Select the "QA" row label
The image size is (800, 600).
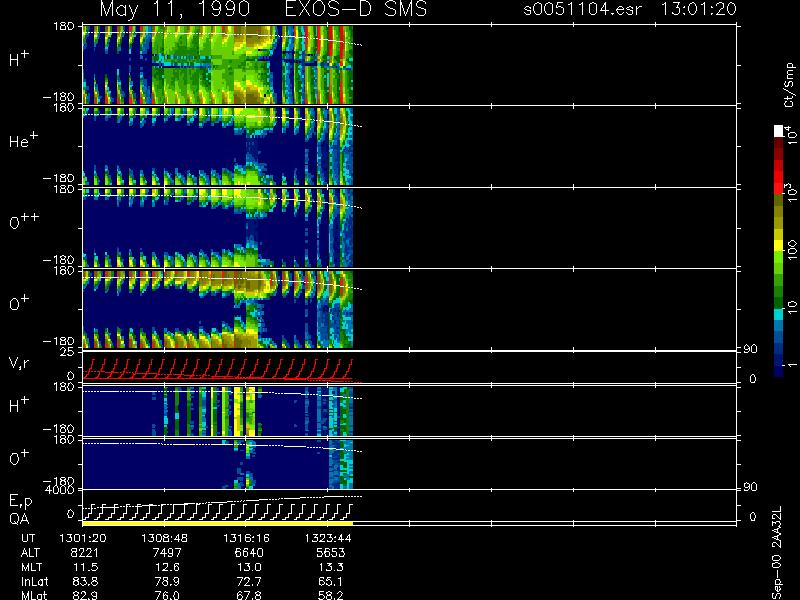[19, 519]
